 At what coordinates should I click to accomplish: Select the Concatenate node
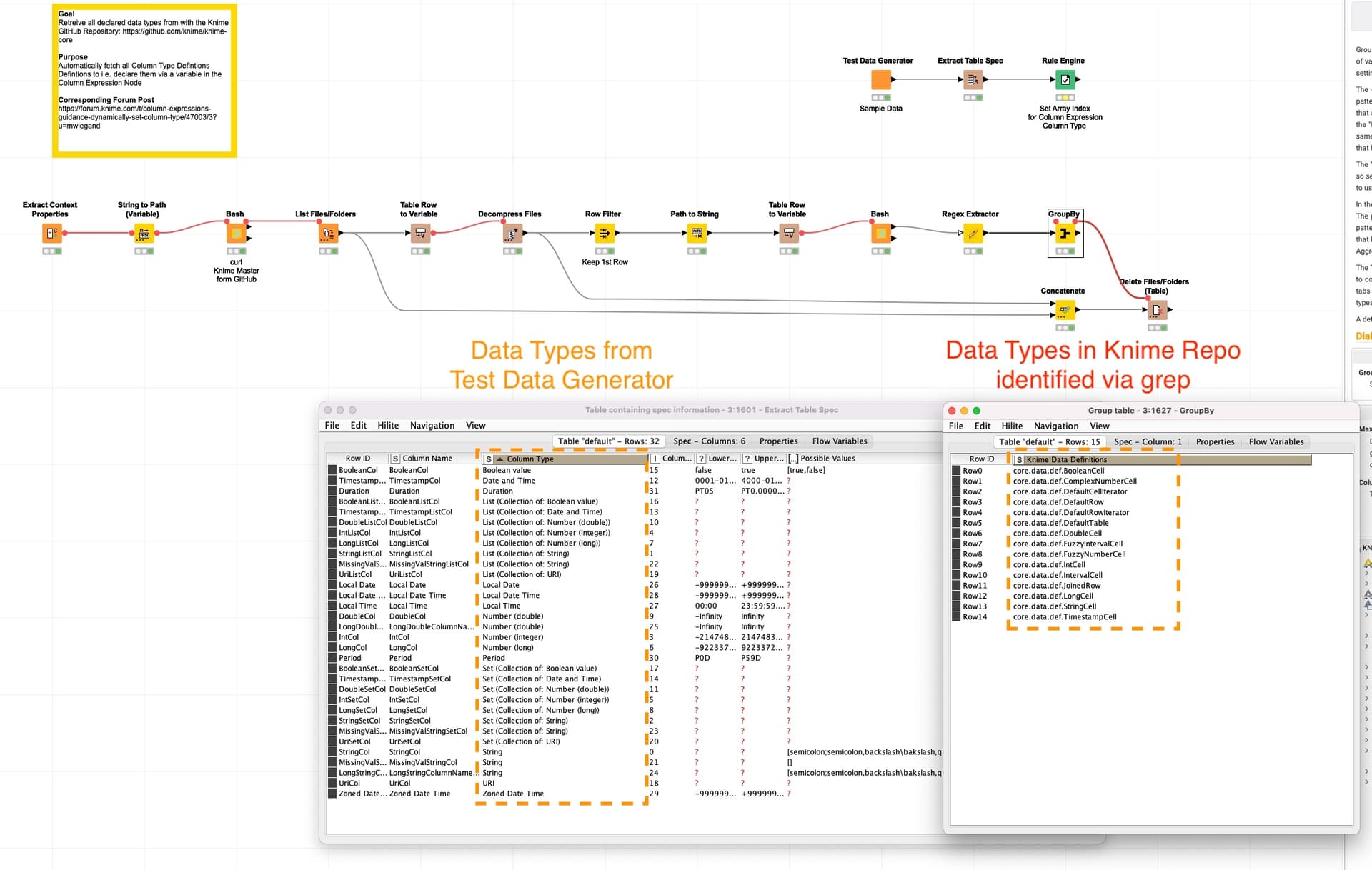[1064, 310]
